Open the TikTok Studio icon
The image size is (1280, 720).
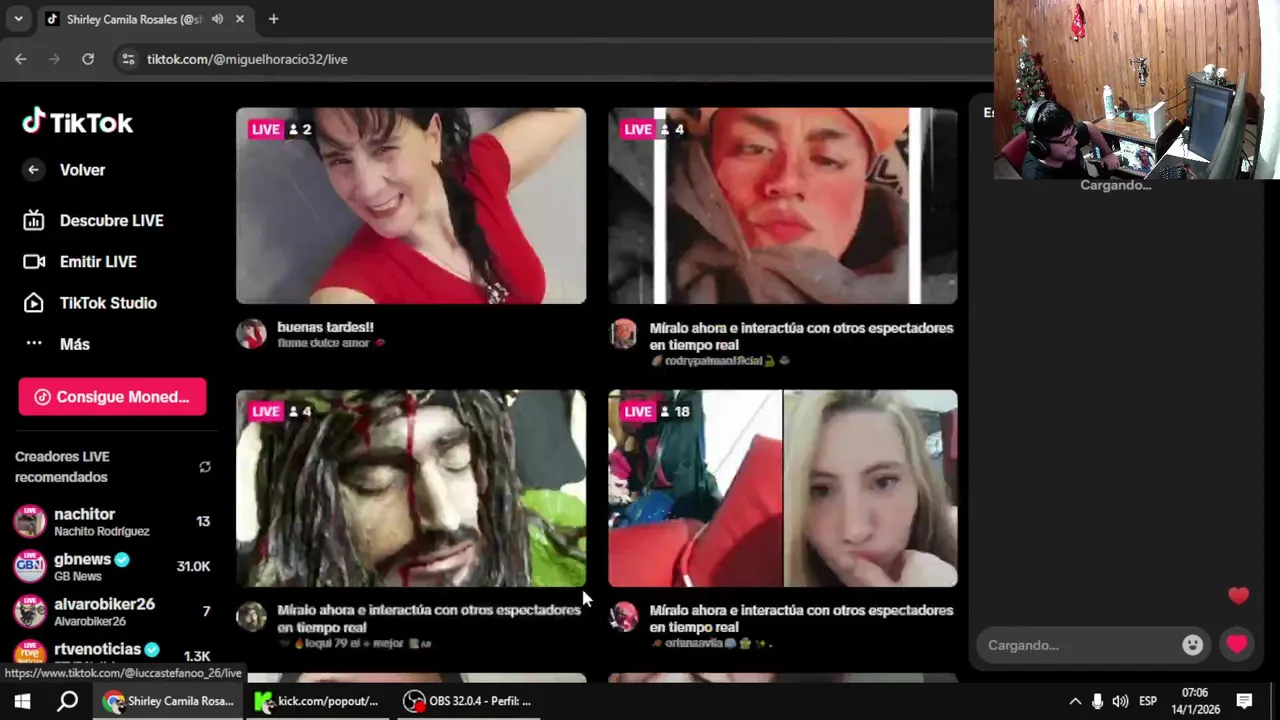[x=33, y=303]
